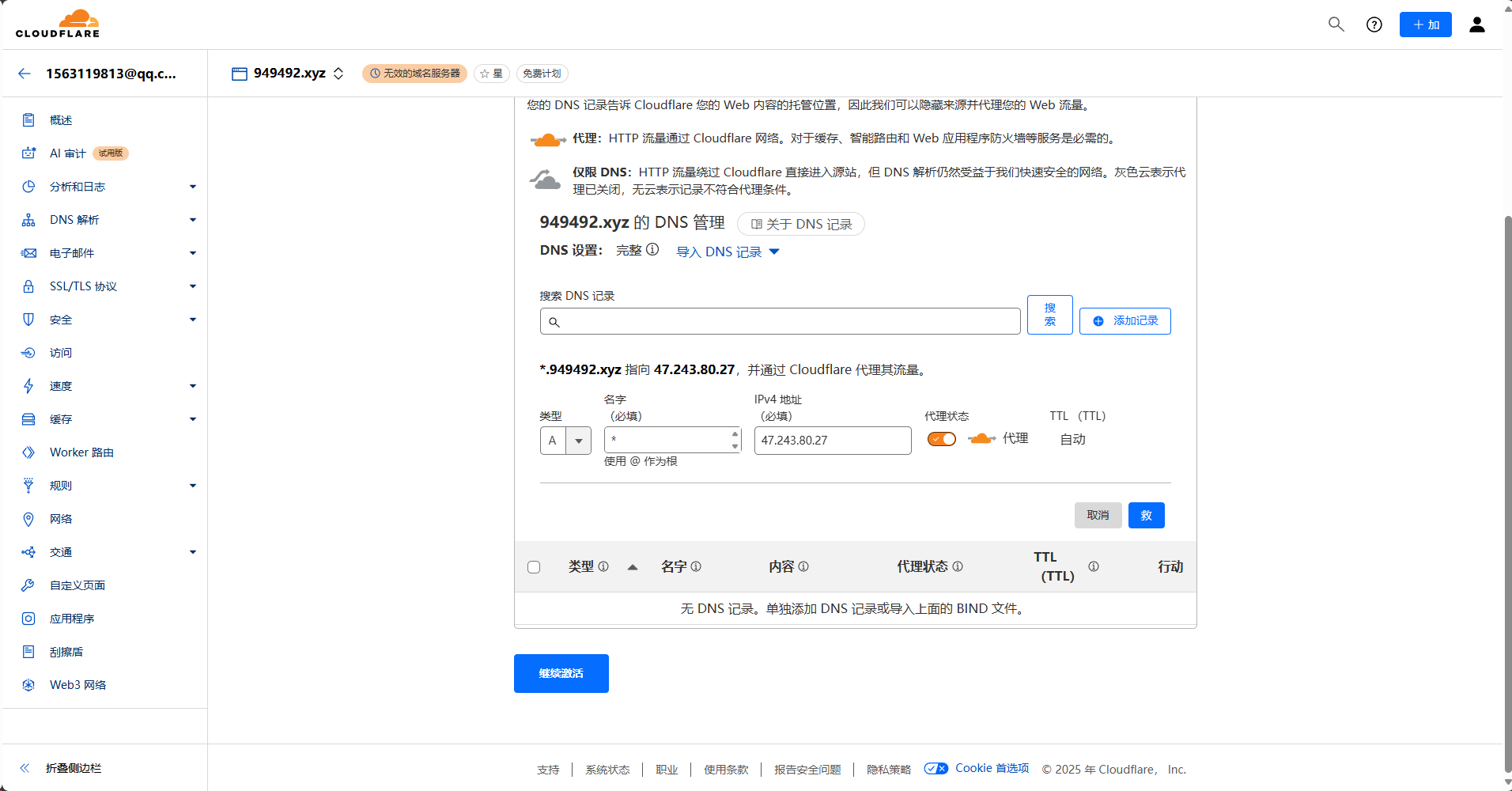Open the search magnifier icon in header

click(1336, 25)
